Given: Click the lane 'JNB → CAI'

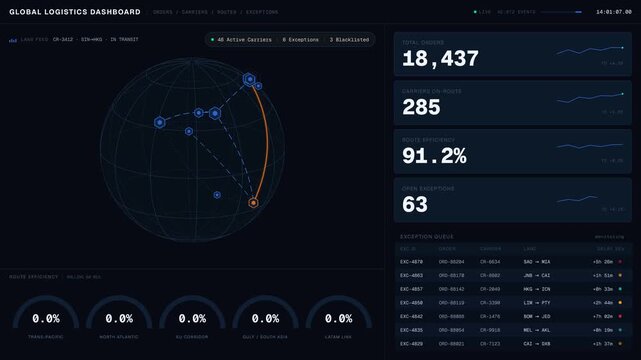Looking at the screenshot, I should 537,275.
